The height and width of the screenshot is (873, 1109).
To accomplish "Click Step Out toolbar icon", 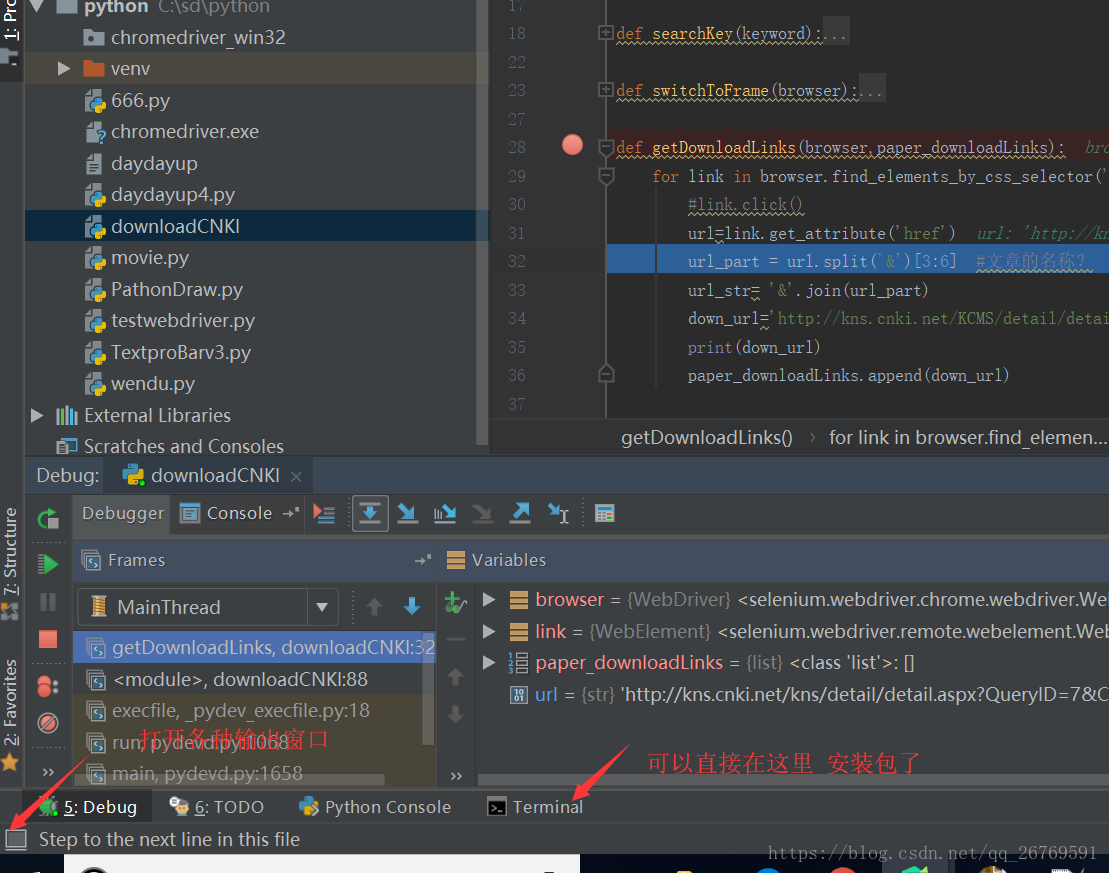I will tap(521, 514).
